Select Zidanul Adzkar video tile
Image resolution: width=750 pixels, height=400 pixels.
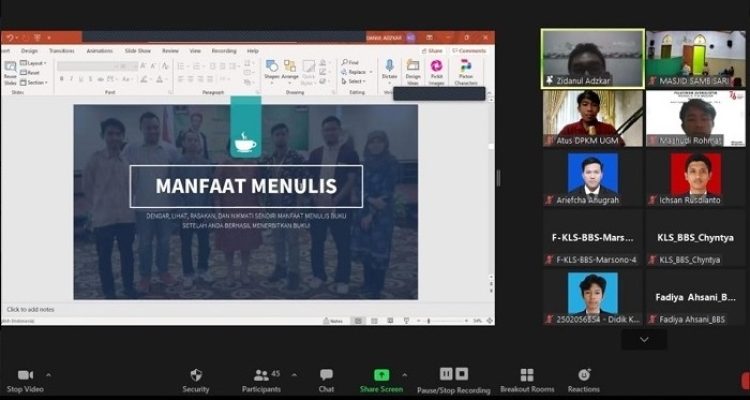pos(593,59)
